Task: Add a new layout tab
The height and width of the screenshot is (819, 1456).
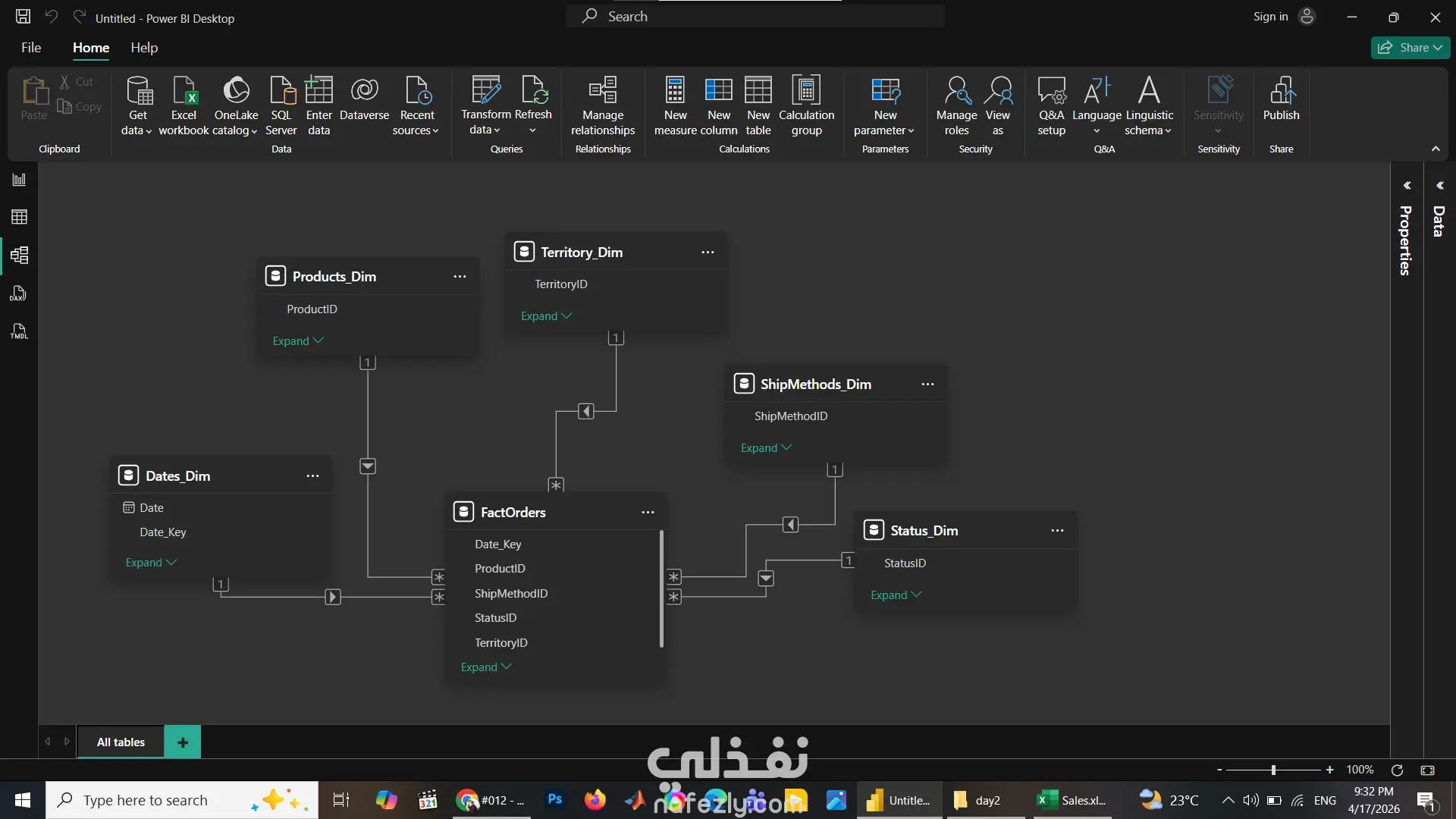Action: 183,742
